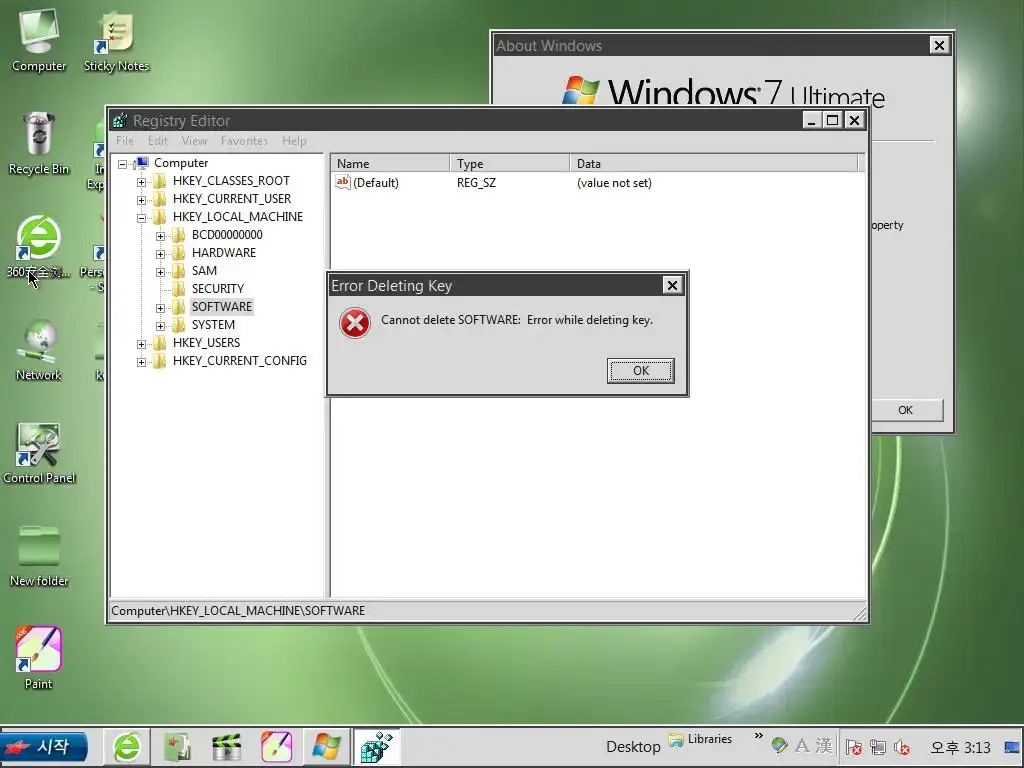The height and width of the screenshot is (768, 1024).
Task: Open Sticky Notes shortcut on desktop
Action: tap(116, 41)
